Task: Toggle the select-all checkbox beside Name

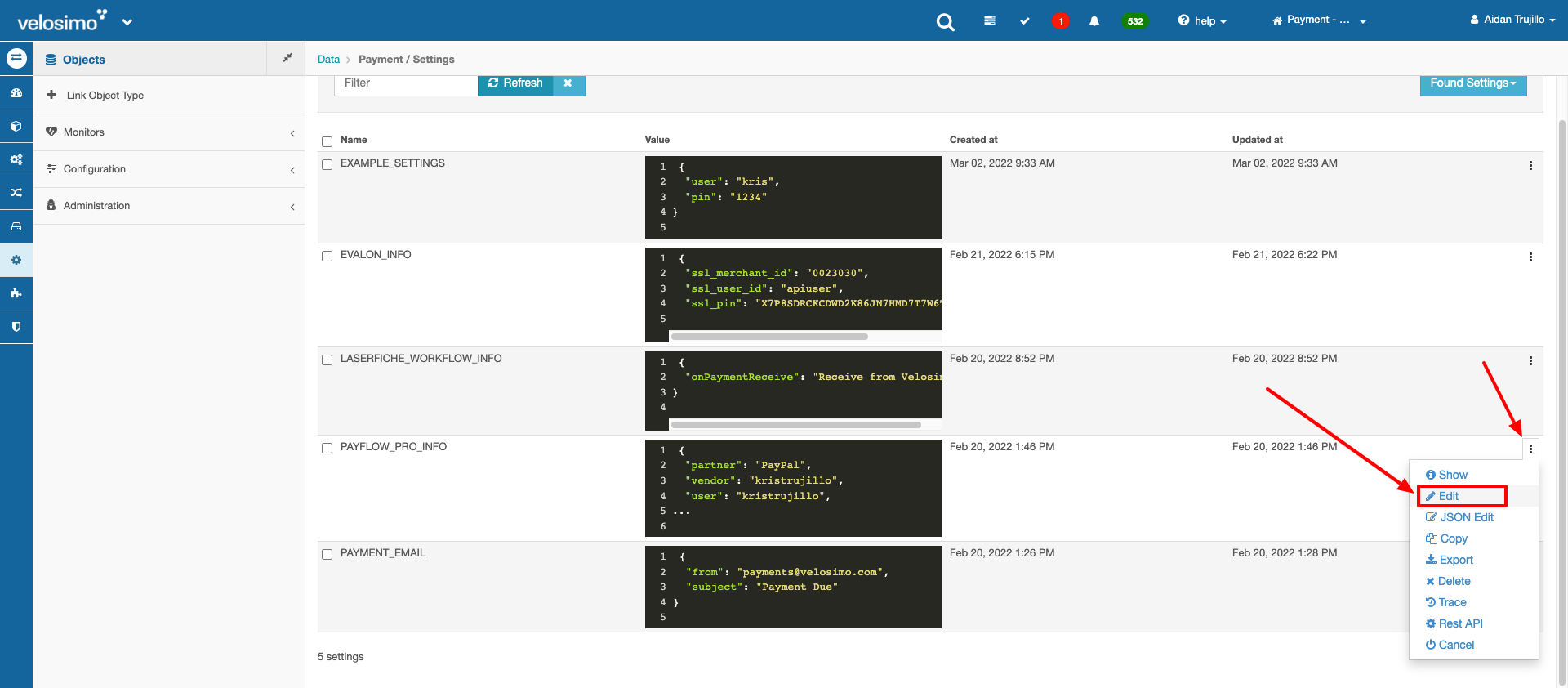Action: point(327,141)
